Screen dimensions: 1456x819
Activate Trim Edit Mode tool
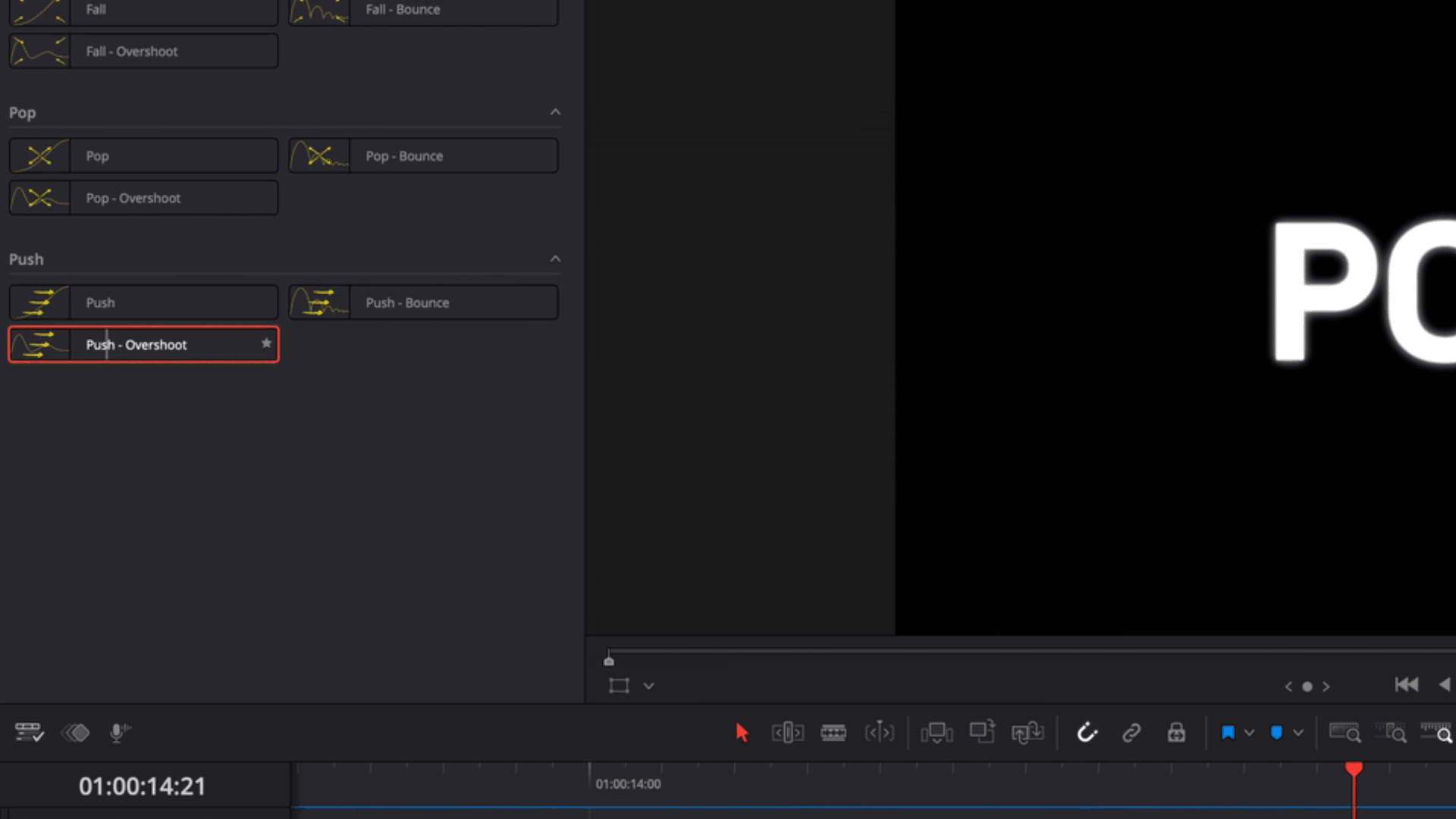point(787,733)
